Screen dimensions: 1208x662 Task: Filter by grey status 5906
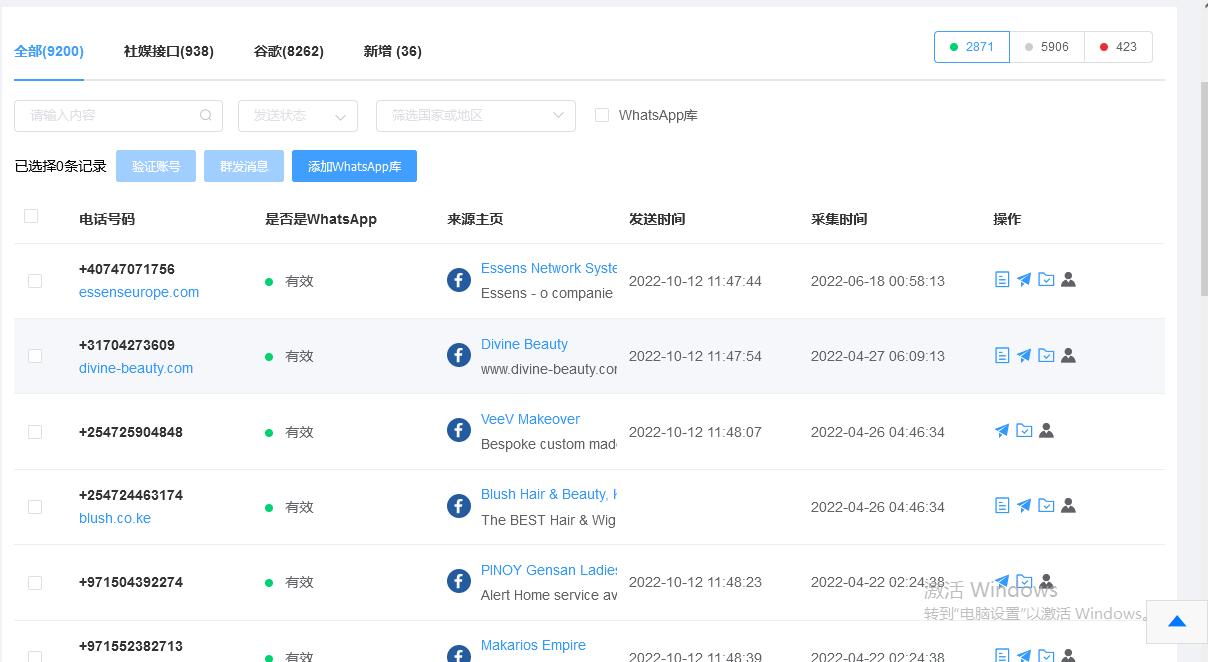point(1047,47)
